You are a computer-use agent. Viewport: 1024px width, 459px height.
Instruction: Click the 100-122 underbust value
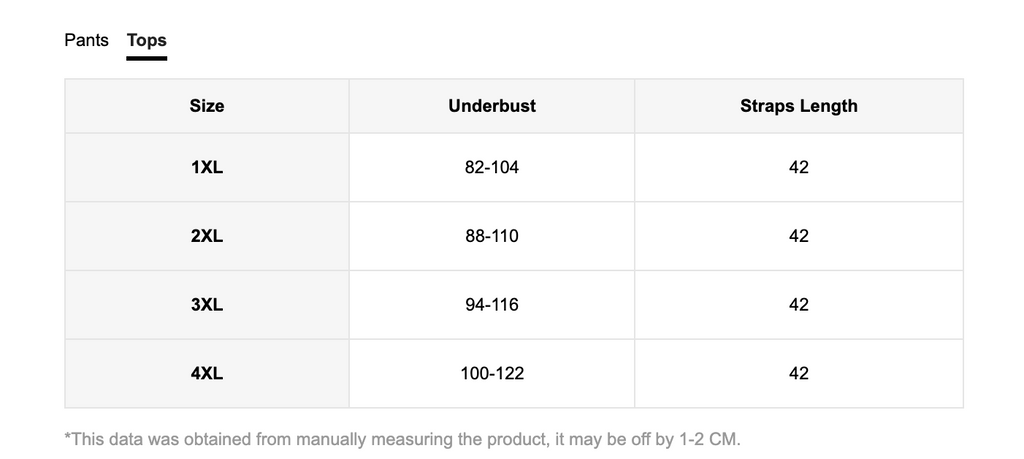pos(492,373)
